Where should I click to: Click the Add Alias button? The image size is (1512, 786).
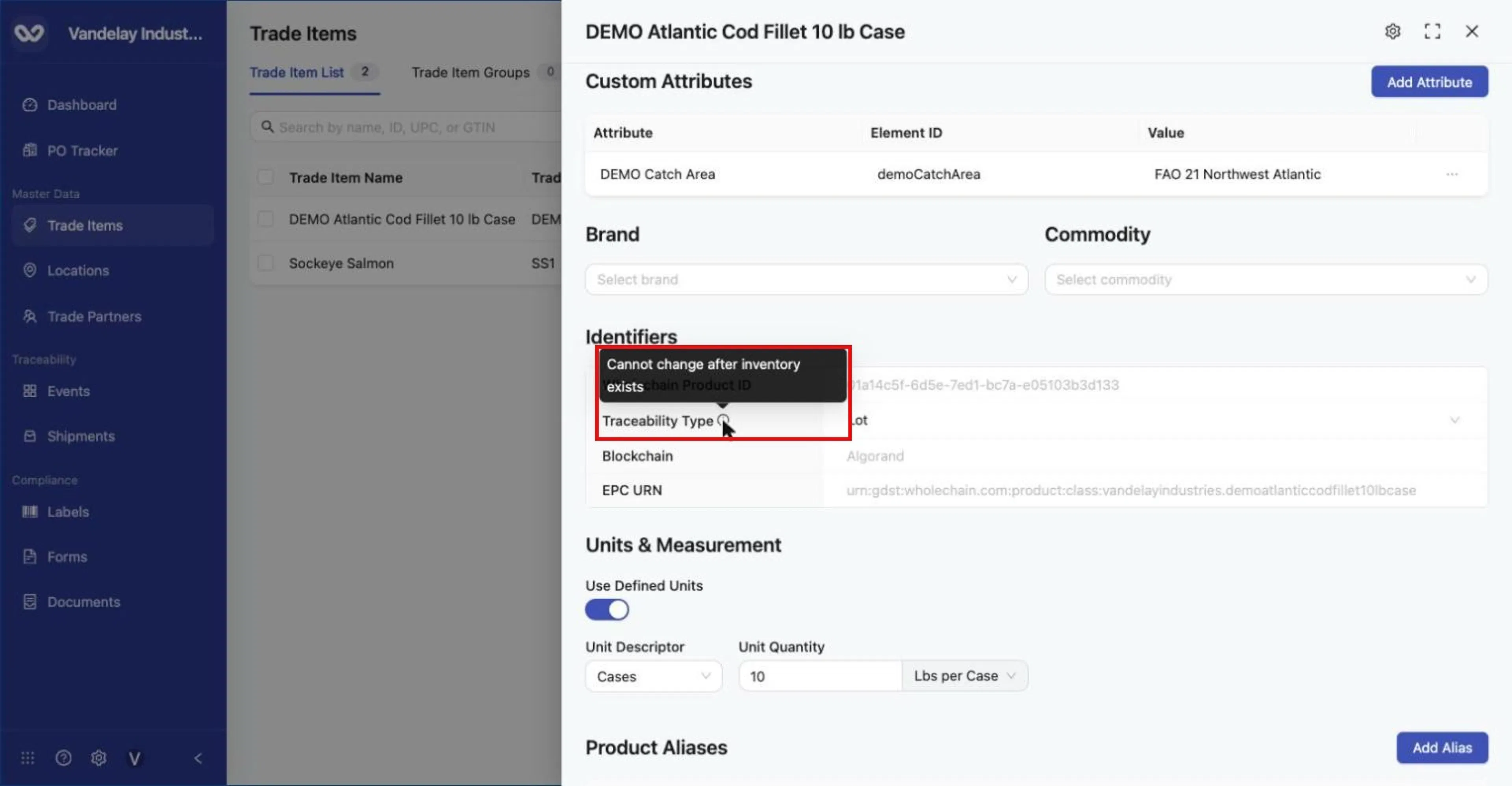(1442, 748)
